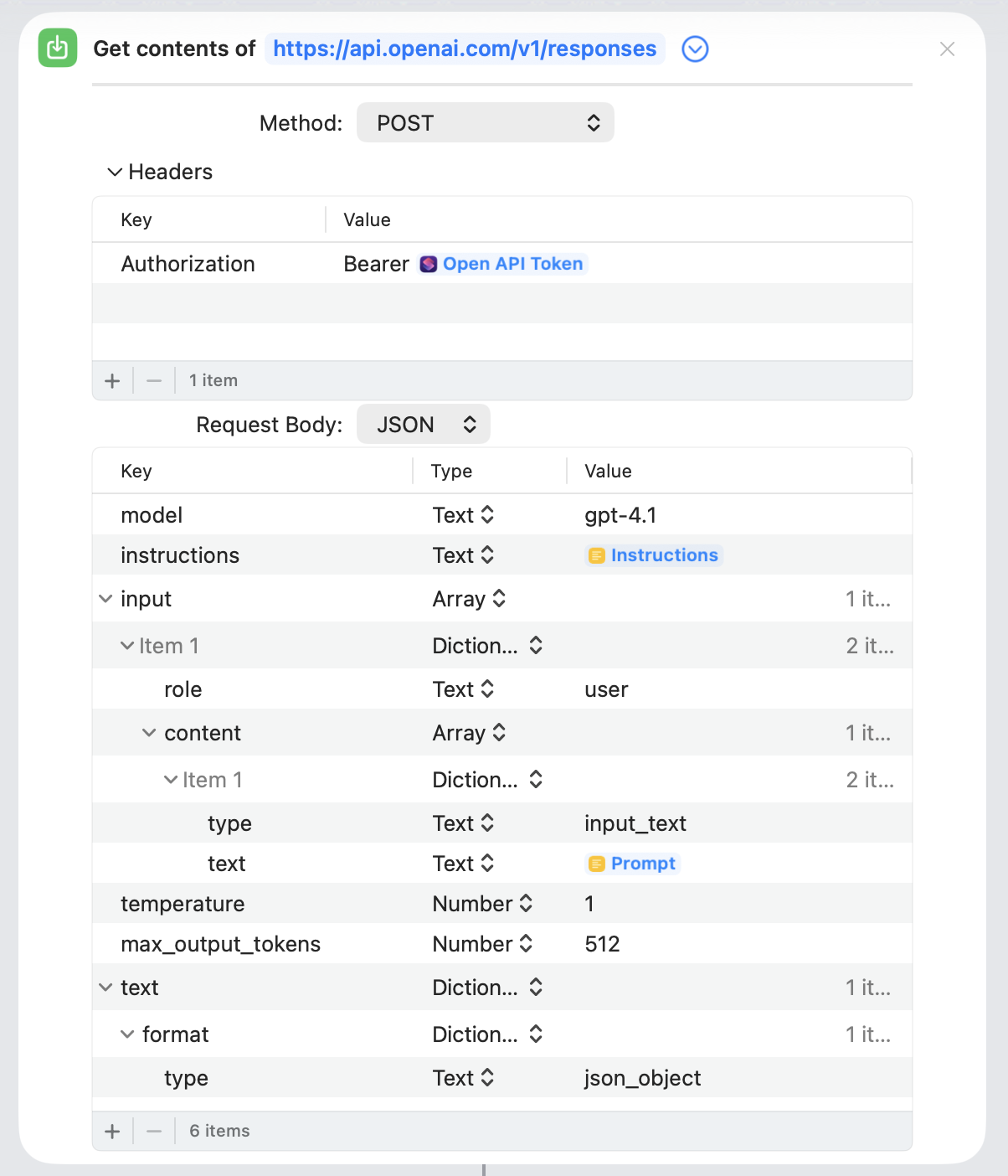This screenshot has width=1008, height=1176.
Task: Change top-level text row Dictionary type
Action: tap(487, 988)
